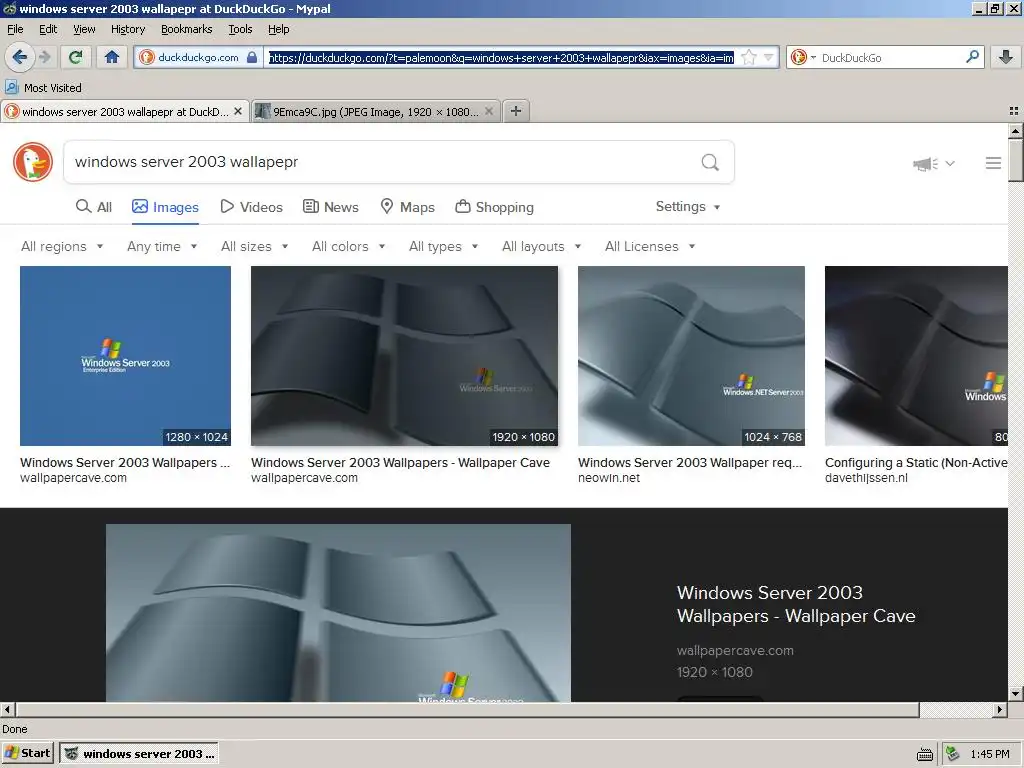Select the Images results tab
This screenshot has width=1024, height=768.
click(x=165, y=207)
